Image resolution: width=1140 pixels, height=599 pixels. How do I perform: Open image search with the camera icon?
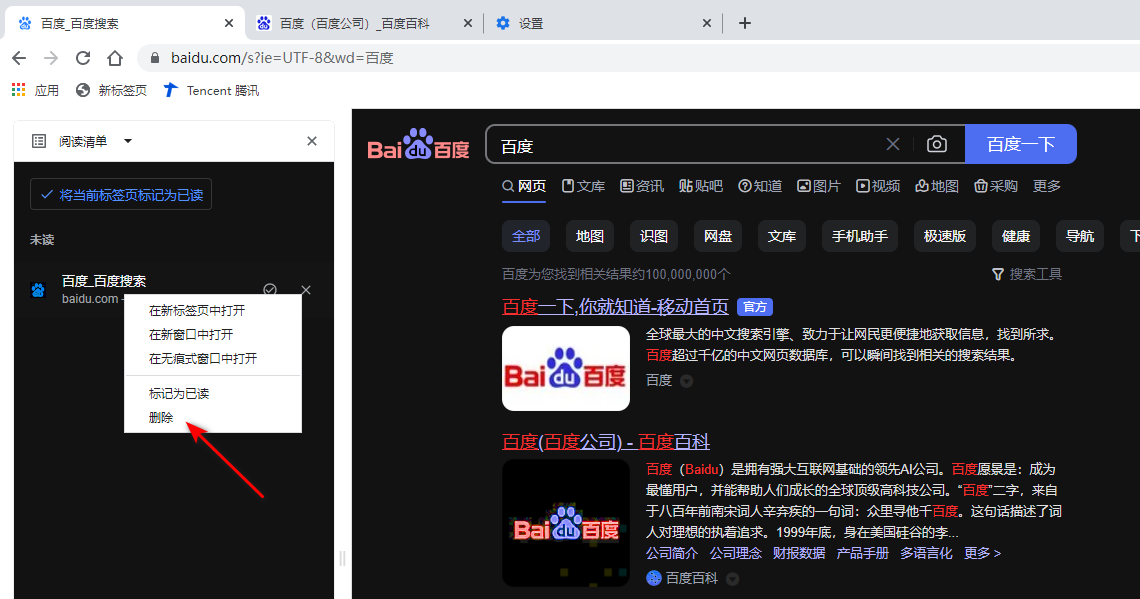pyautogui.click(x=936, y=144)
